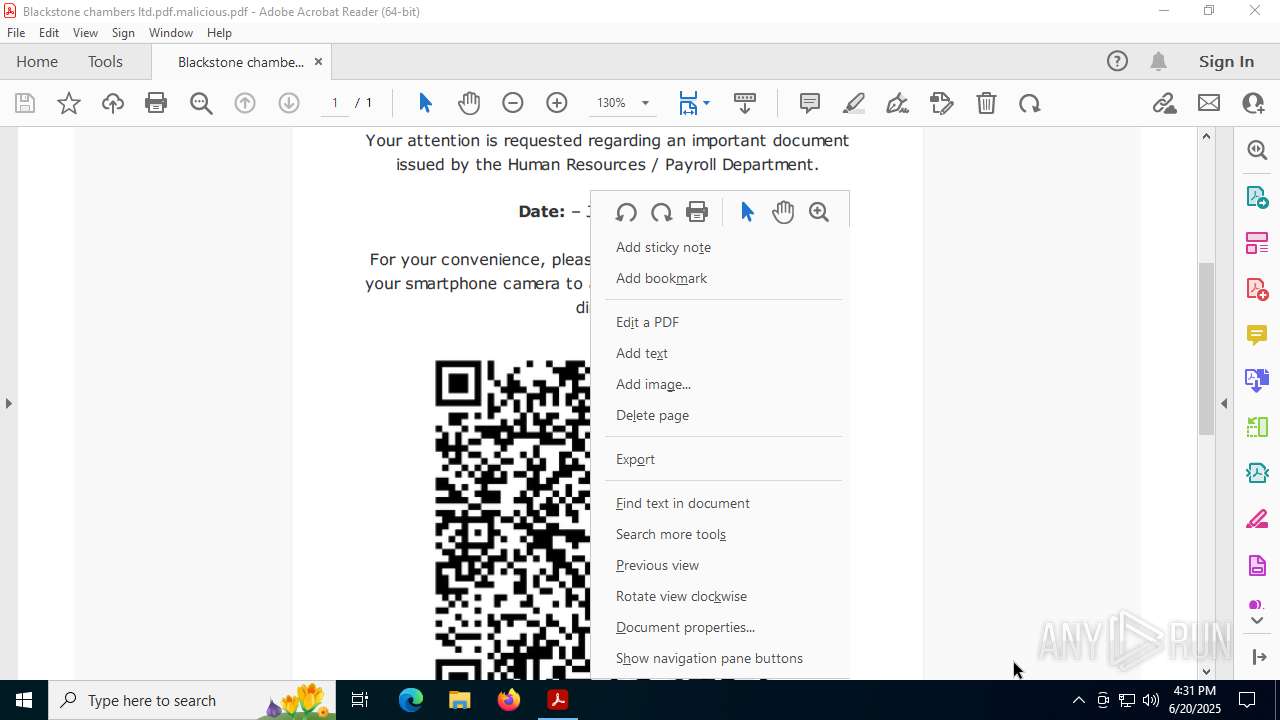Upload file to cloud icon
1280x720 pixels.
pyautogui.click(x=113, y=103)
